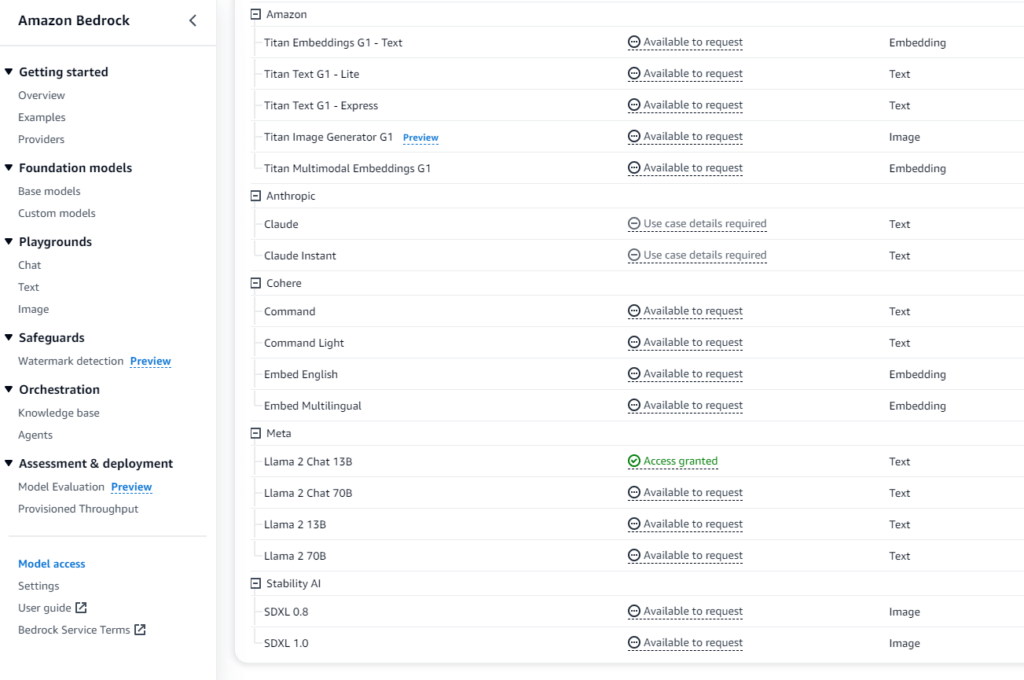Click 'Access granted' for Llama 2 Chat 13B

click(680, 461)
